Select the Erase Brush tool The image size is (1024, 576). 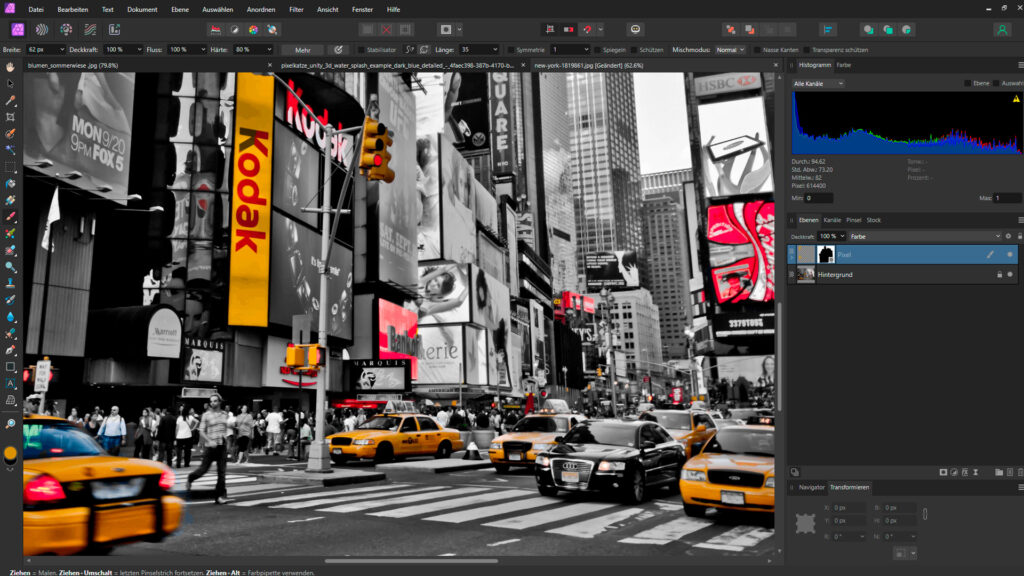pyautogui.click(x=10, y=250)
